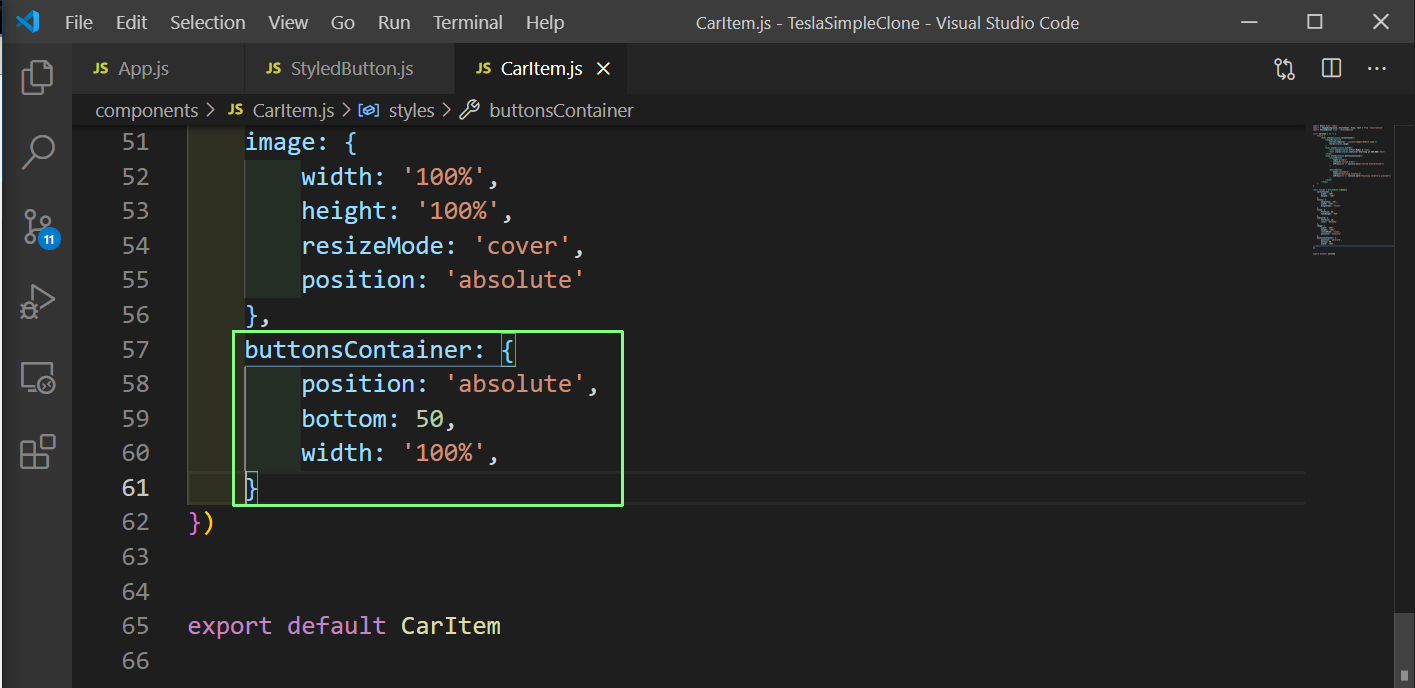Open the Run and Debug view
The width and height of the screenshot is (1415, 688).
(x=37, y=302)
